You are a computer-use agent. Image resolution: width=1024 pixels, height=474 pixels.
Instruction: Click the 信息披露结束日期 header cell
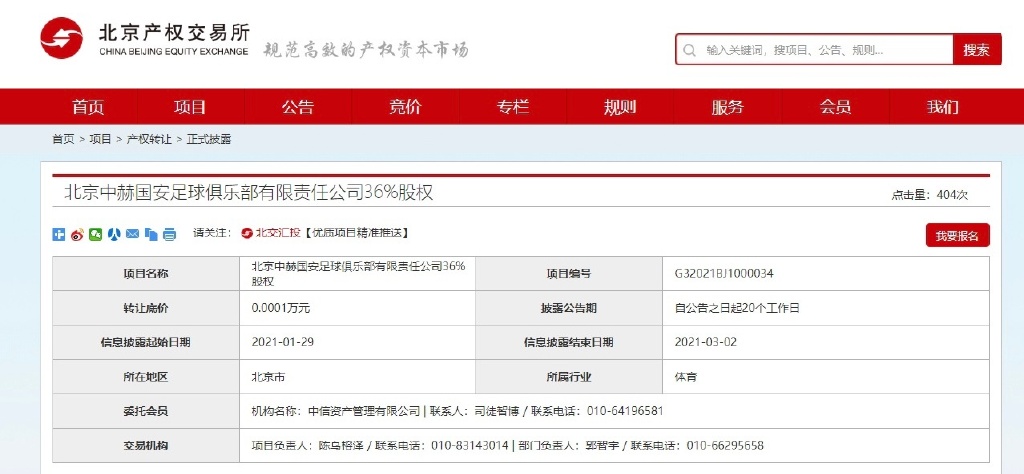[569, 342]
